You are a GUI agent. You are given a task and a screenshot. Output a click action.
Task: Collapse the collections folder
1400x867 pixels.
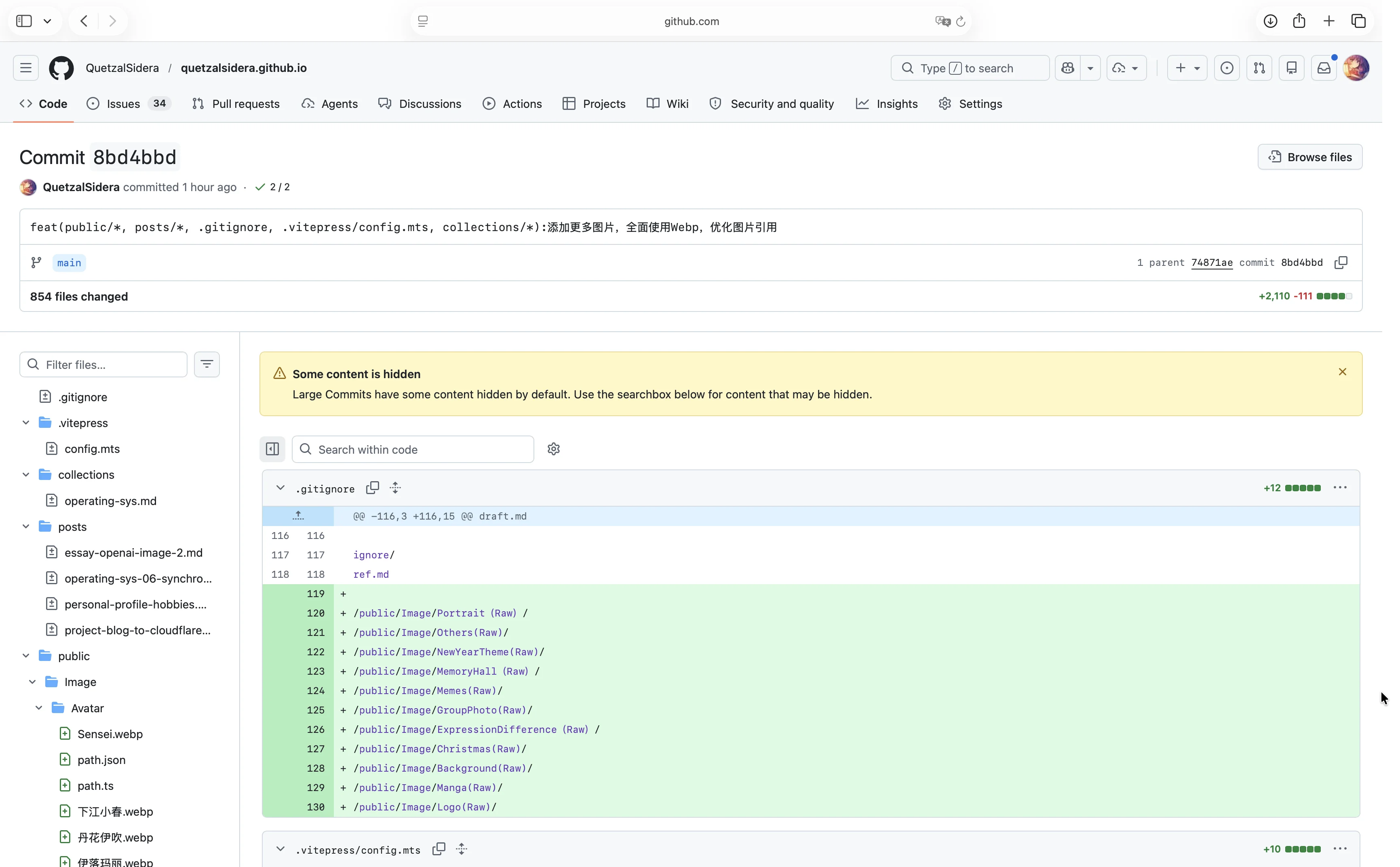click(x=26, y=475)
